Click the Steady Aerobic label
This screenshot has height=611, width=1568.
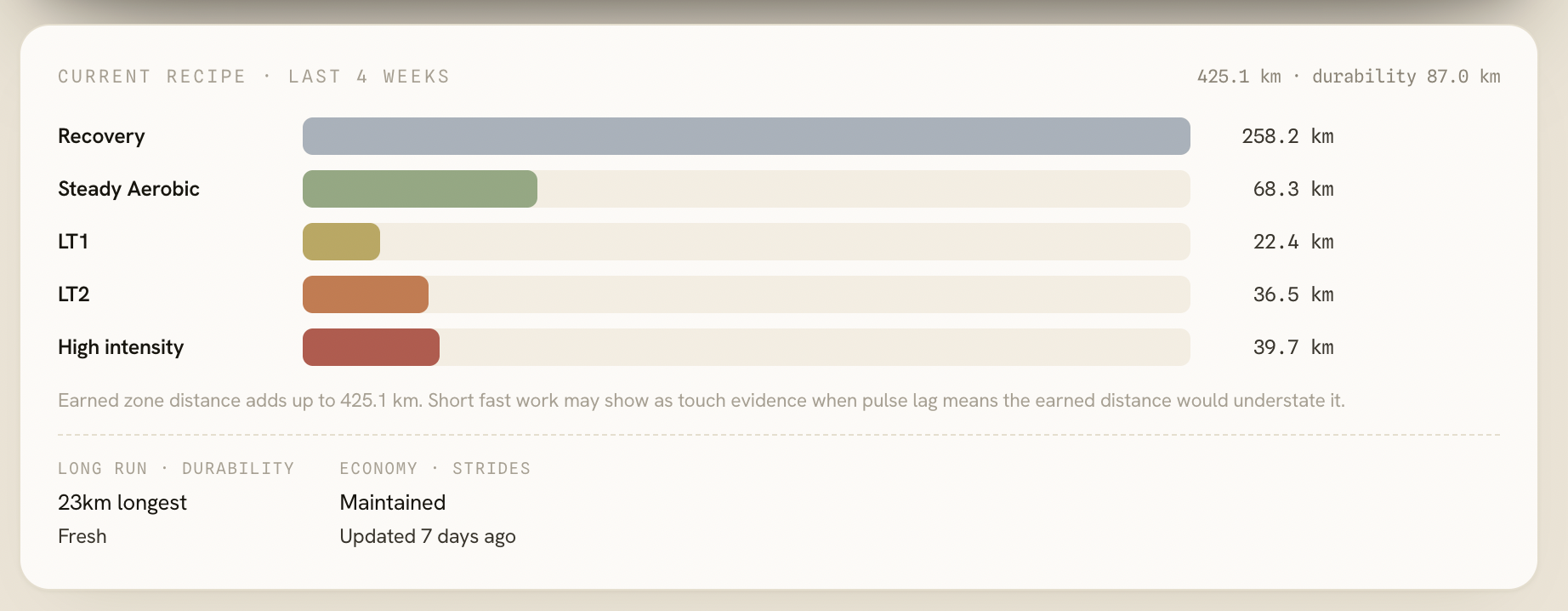[128, 189]
